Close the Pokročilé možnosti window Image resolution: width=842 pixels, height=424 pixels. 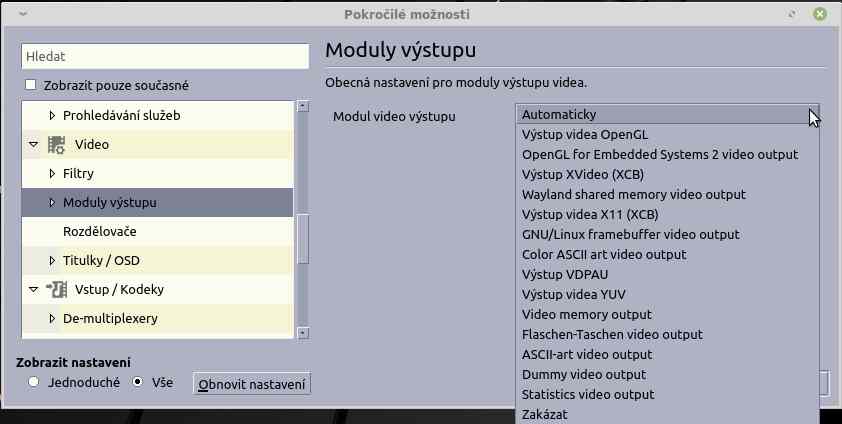820,14
